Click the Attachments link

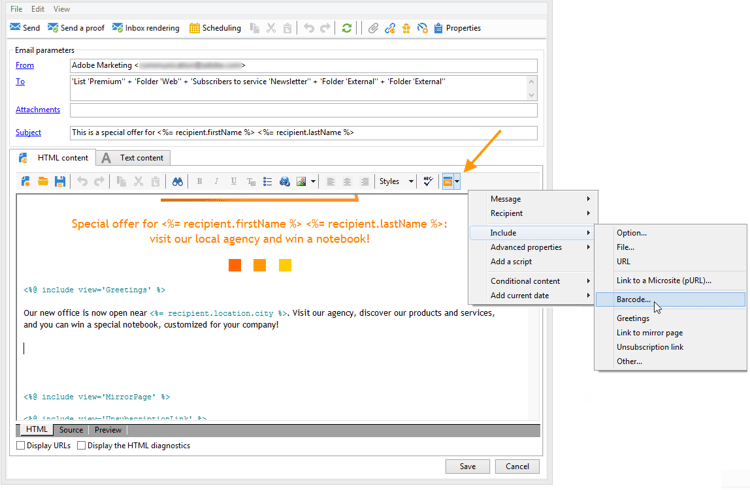pyautogui.click(x=38, y=110)
